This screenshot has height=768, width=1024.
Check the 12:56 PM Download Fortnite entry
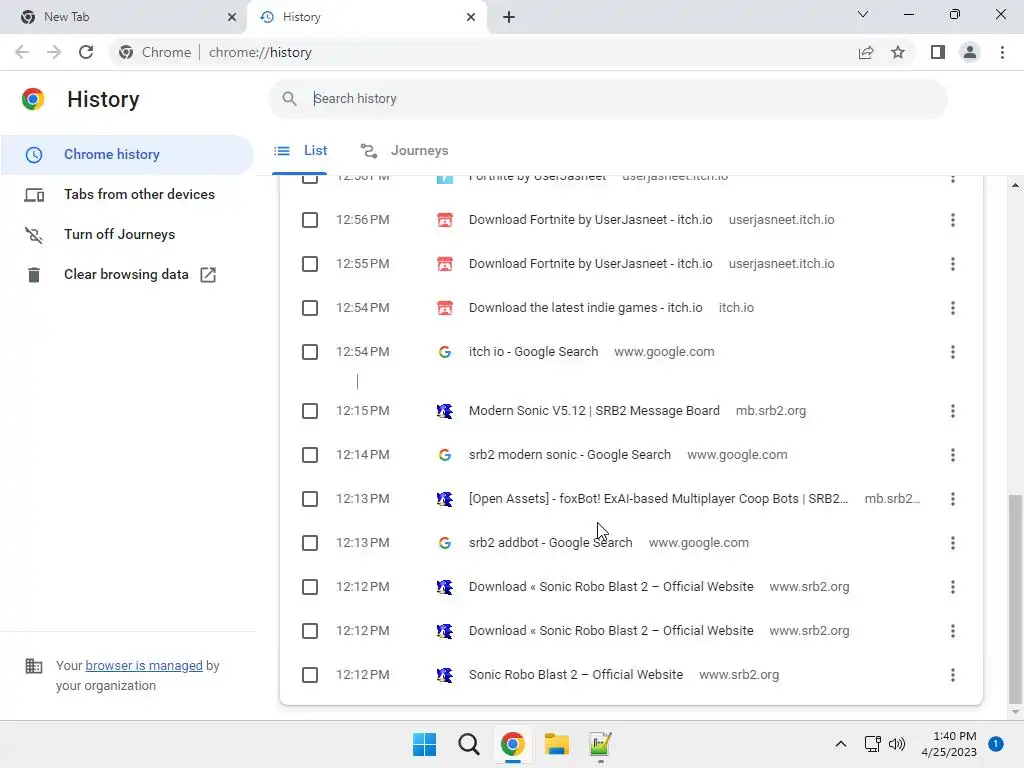310,220
